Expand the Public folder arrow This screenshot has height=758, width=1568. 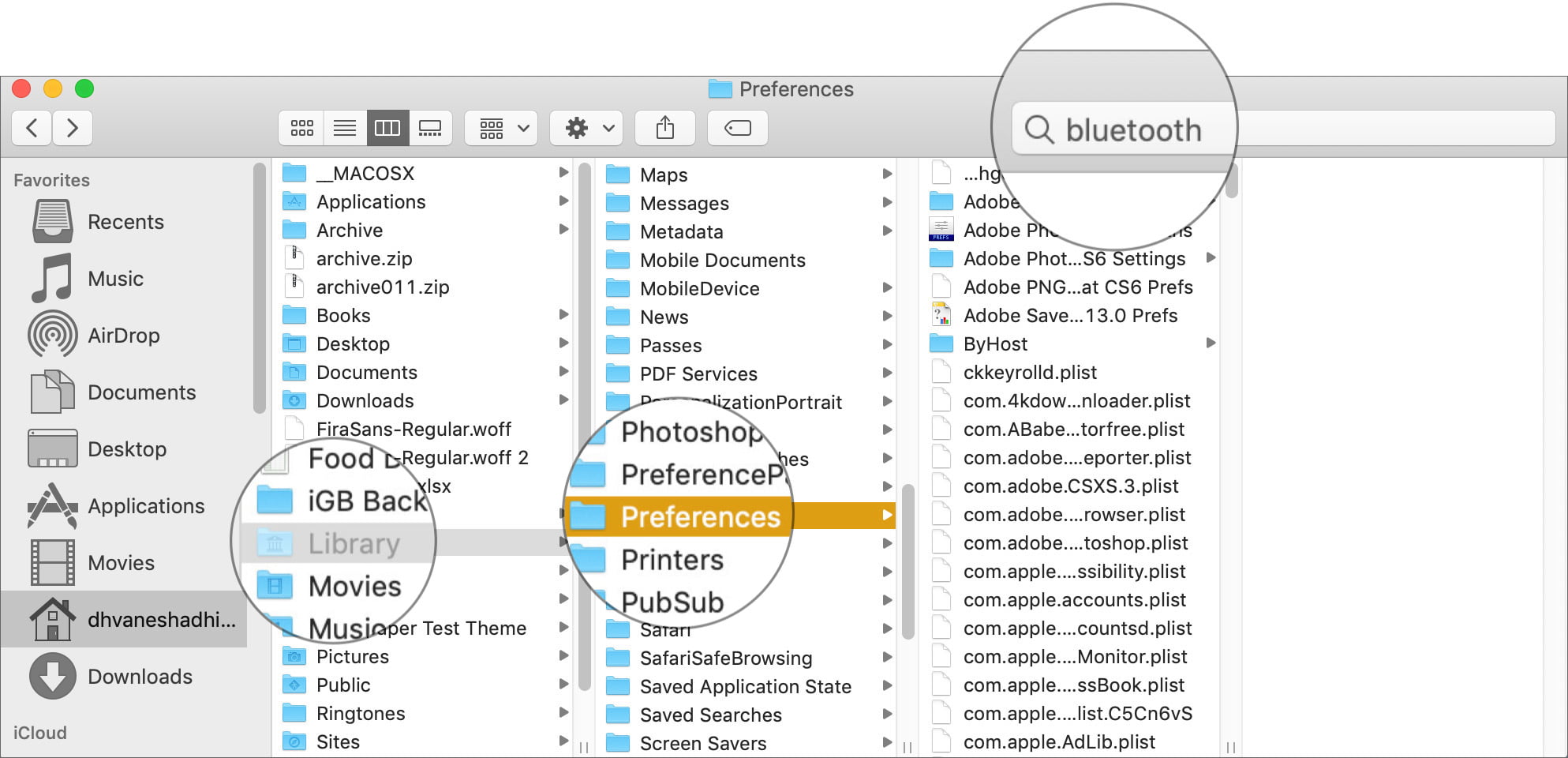(563, 684)
